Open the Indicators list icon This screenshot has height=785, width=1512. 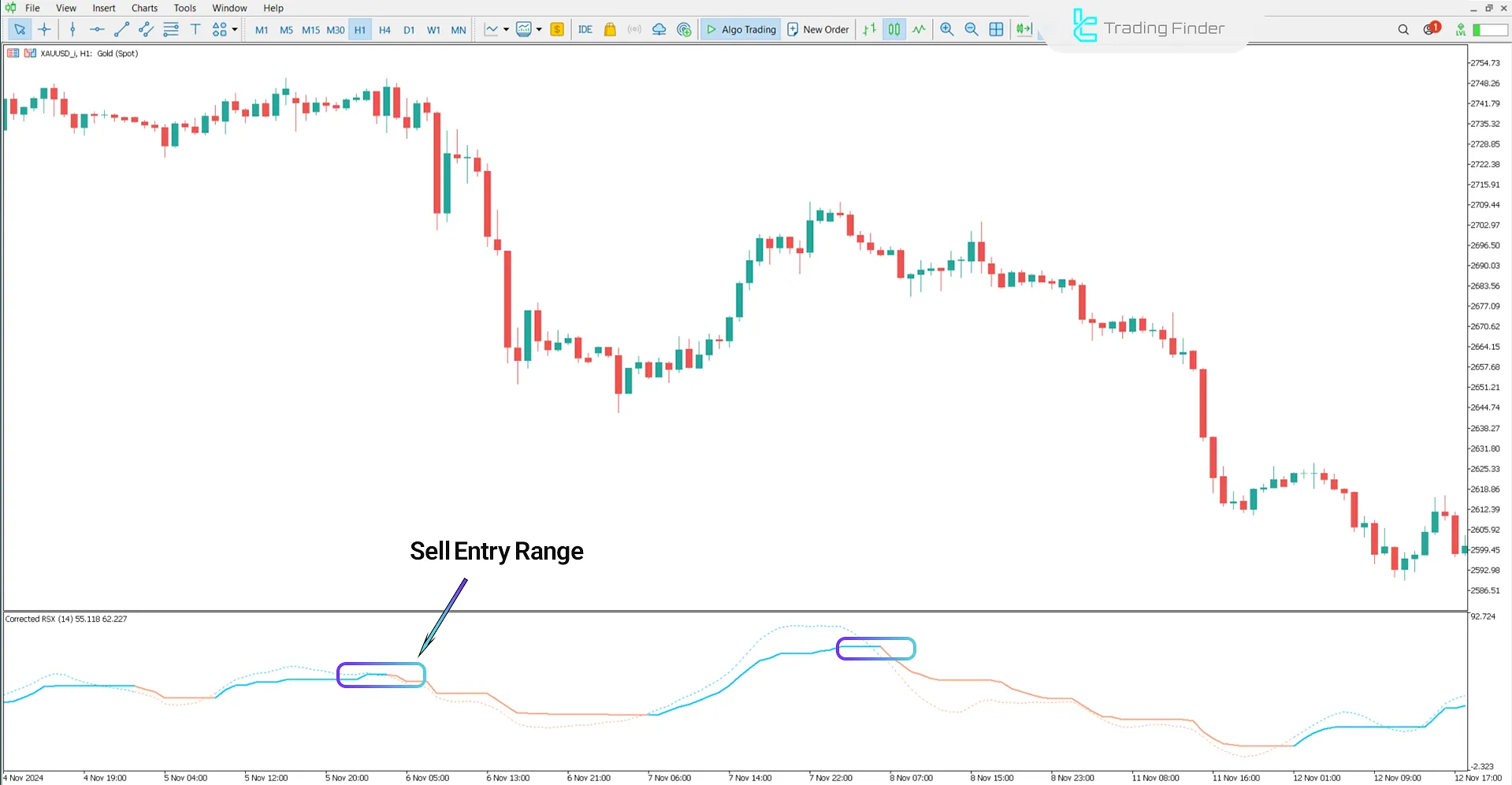coord(525,29)
